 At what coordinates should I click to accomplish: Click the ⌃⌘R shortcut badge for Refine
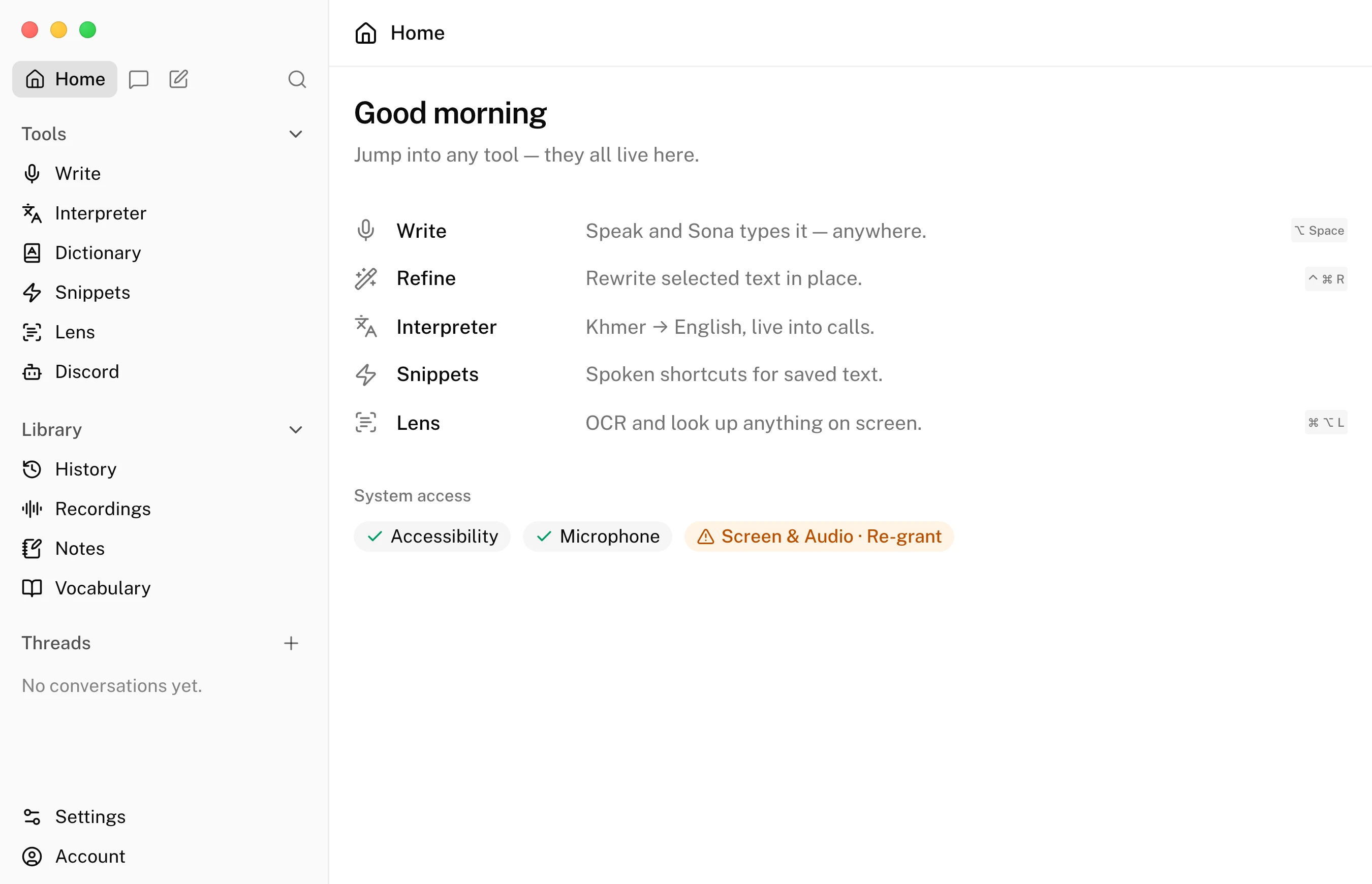pos(1326,279)
